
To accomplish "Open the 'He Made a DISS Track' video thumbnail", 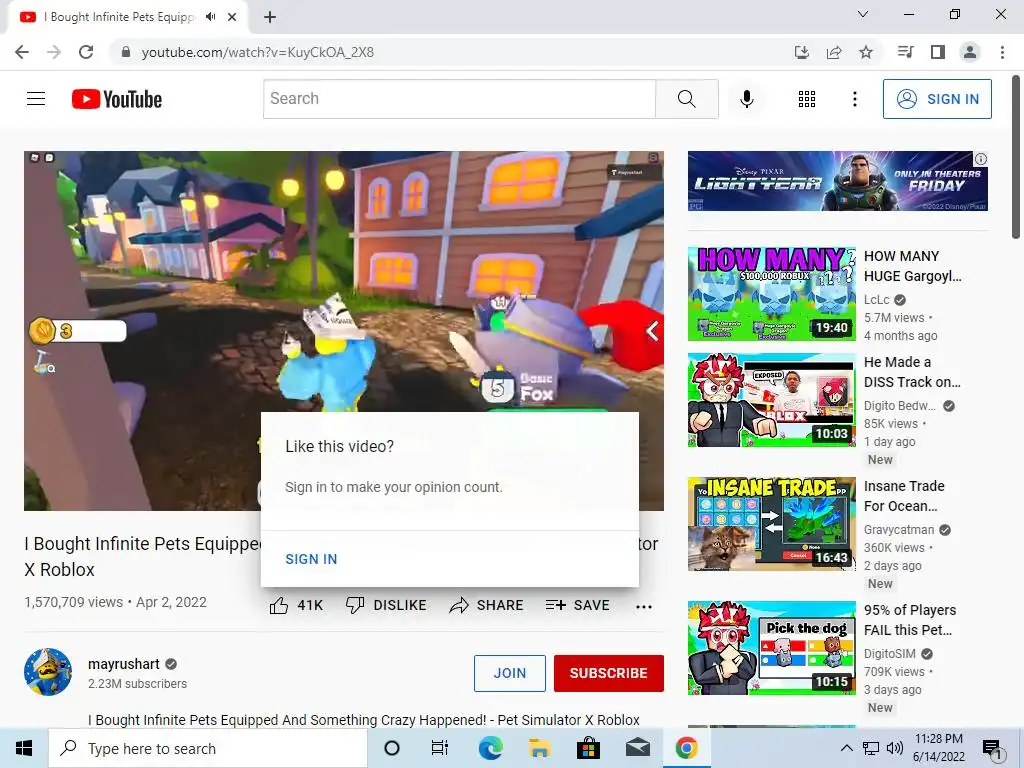I will [771, 400].
